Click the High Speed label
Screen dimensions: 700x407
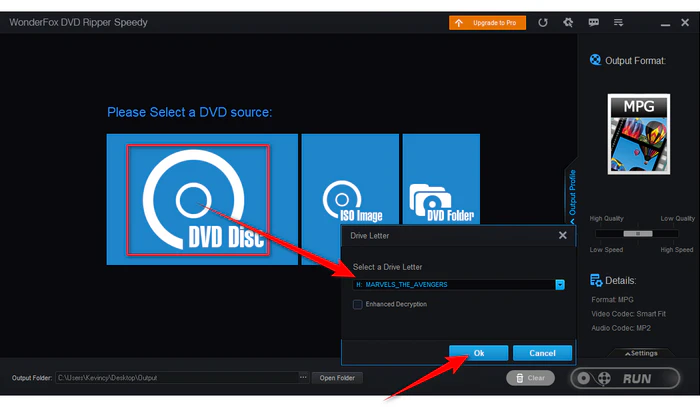point(677,249)
